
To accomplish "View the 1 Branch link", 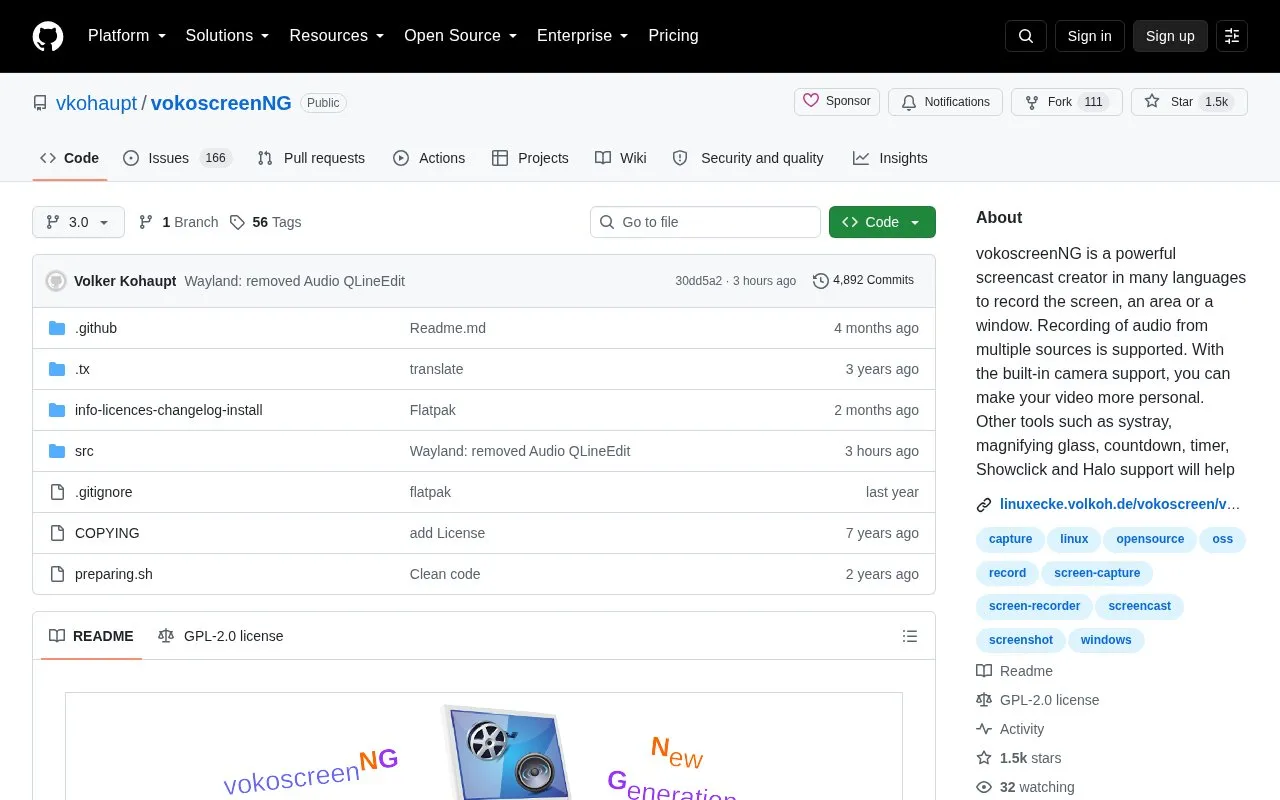I will [x=178, y=222].
